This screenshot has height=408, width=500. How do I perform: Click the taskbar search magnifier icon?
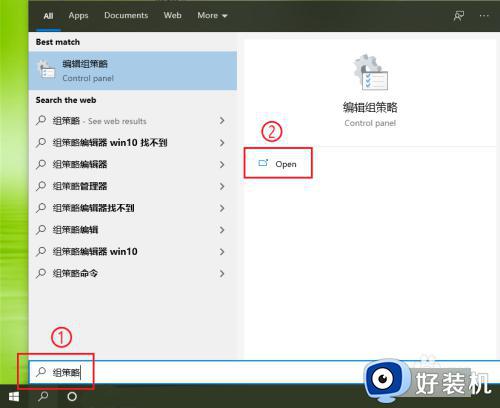43,397
